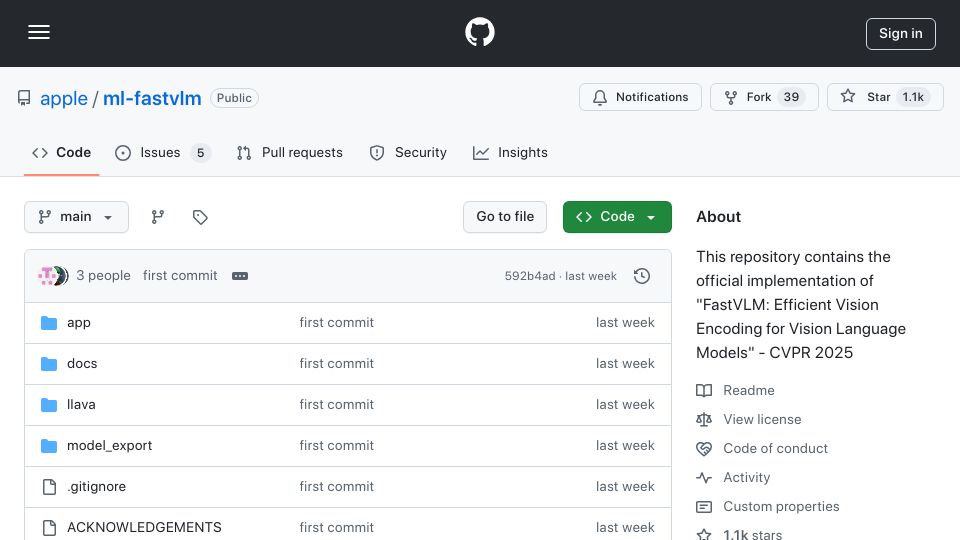Open the model_export folder
Screen dimensions: 960x540
point(110,446)
